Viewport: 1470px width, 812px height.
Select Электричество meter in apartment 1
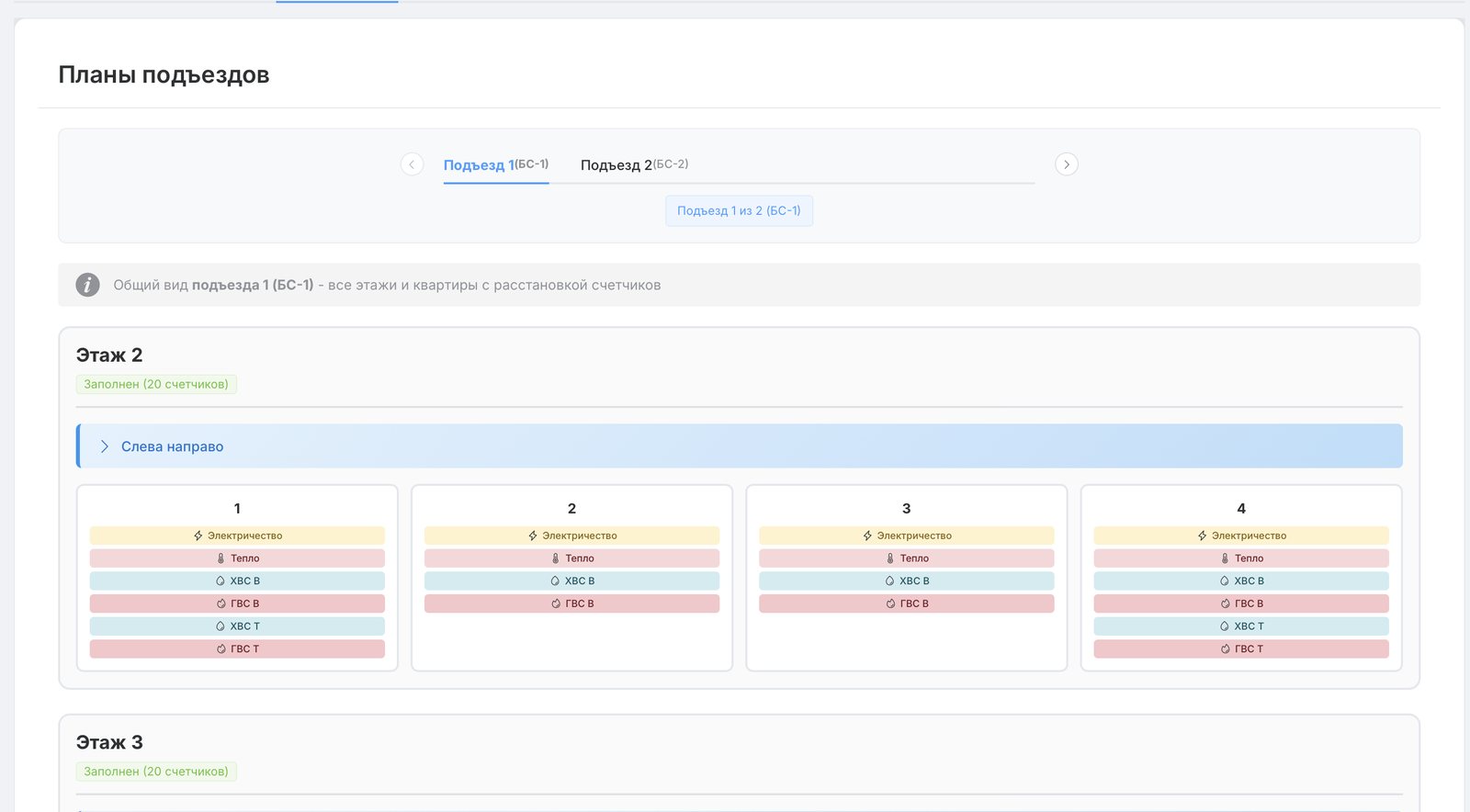click(237, 536)
